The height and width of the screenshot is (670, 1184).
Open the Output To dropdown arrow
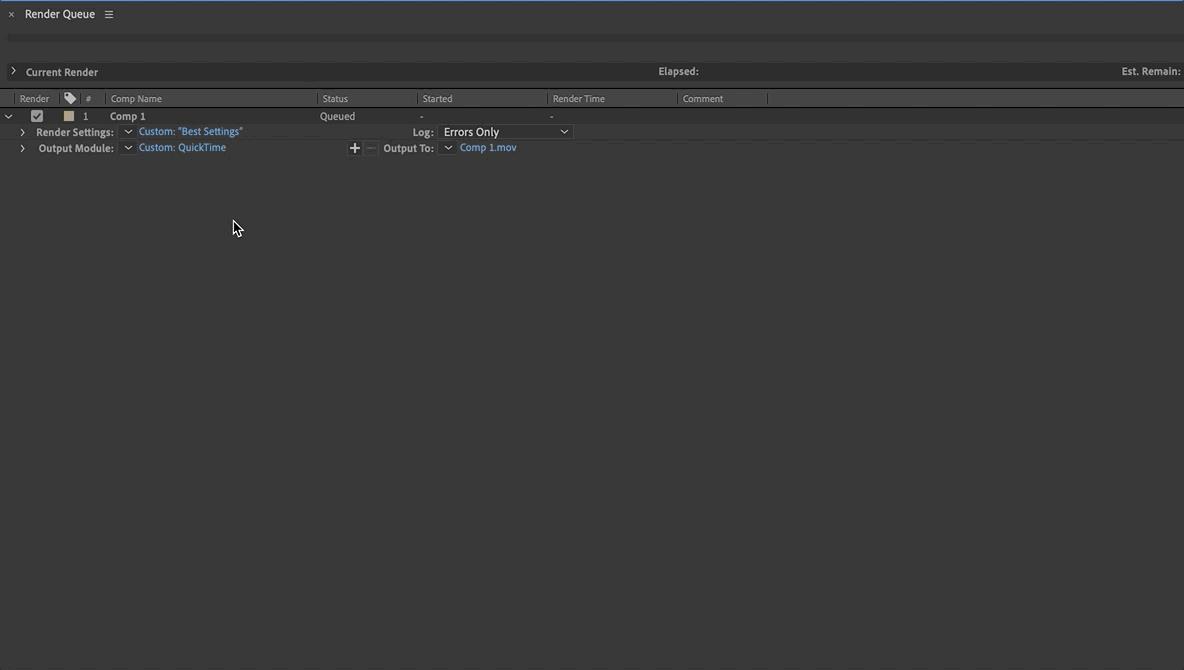(x=448, y=148)
